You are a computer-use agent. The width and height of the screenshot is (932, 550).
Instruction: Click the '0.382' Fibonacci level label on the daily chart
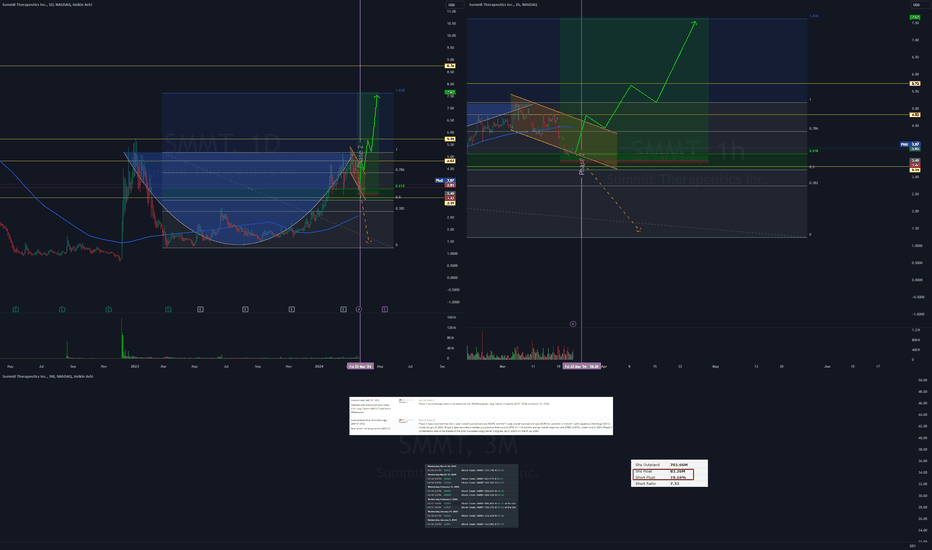[x=400, y=208]
